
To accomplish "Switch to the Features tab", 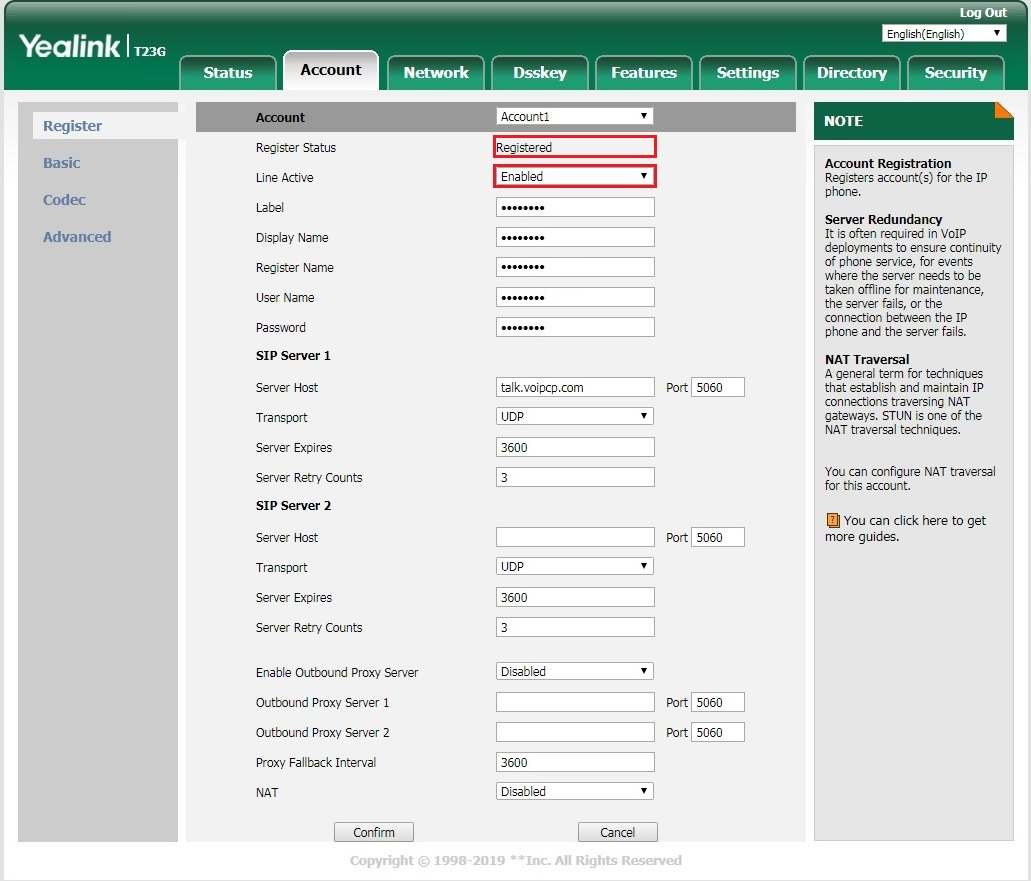I will click(x=644, y=72).
